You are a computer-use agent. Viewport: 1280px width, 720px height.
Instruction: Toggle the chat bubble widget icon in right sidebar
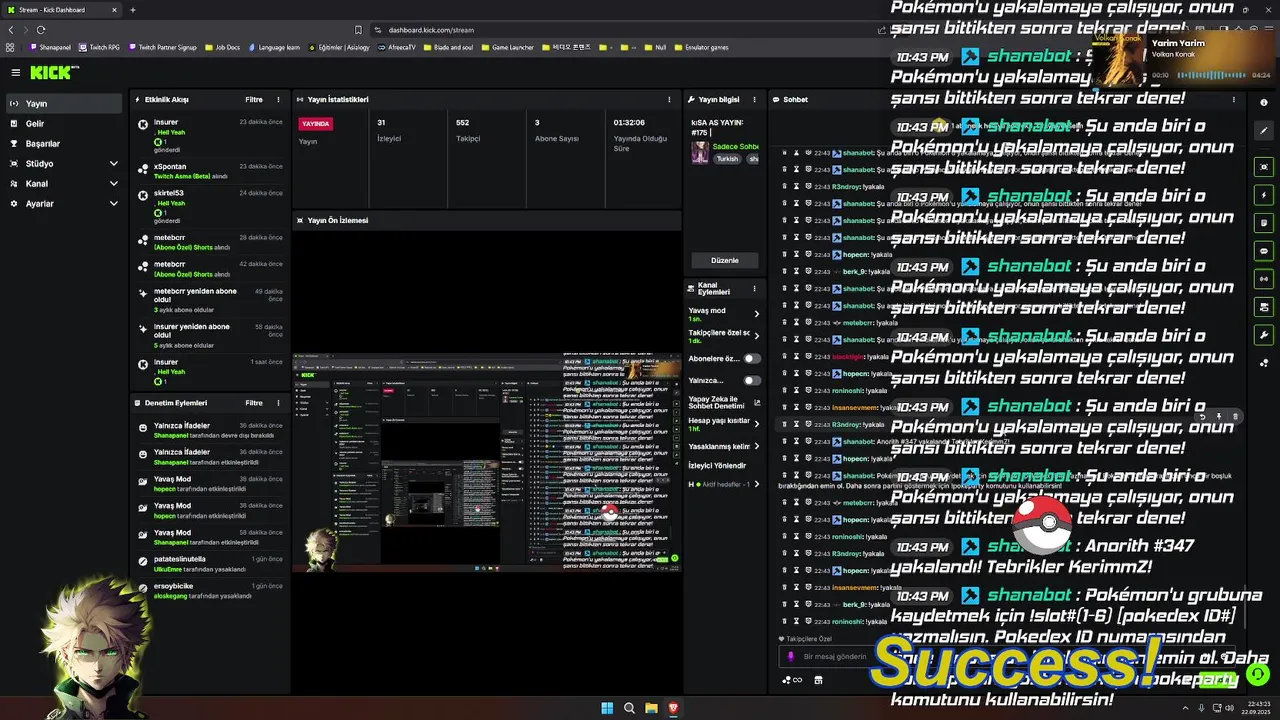[x=1264, y=251]
